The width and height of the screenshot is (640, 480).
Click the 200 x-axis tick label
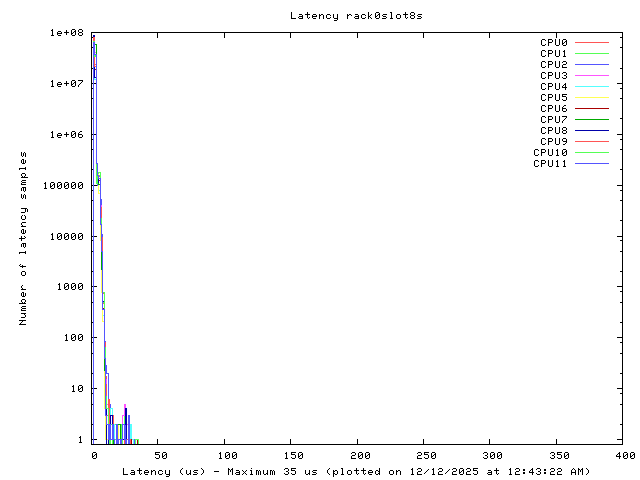357,455
